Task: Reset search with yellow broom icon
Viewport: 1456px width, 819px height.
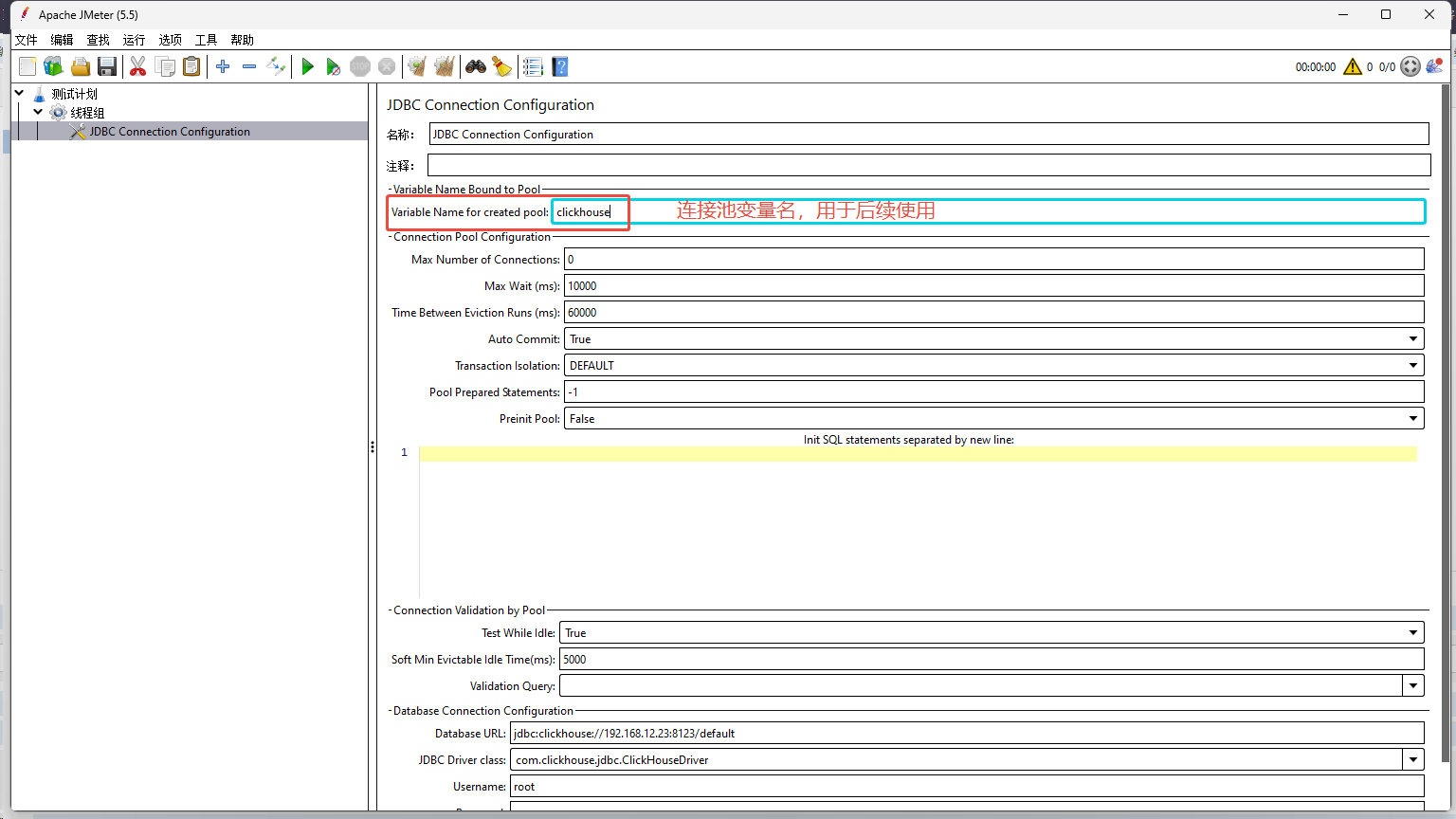Action: point(502,66)
